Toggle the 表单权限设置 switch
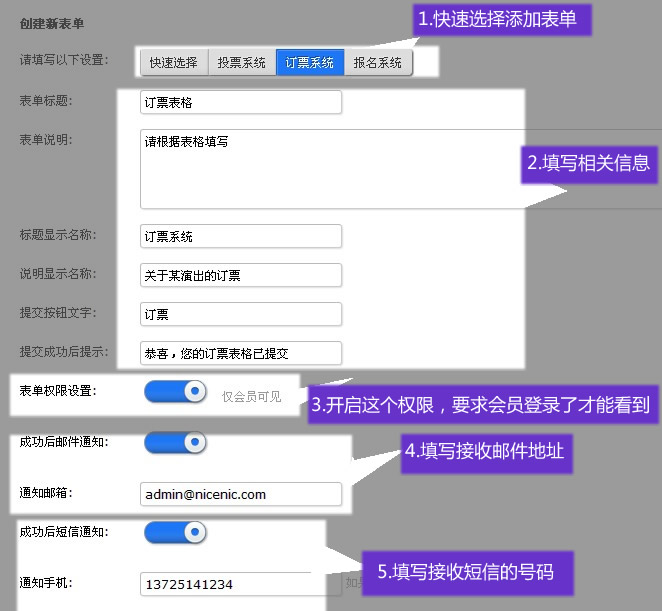The height and width of the screenshot is (611, 662). 175,391
